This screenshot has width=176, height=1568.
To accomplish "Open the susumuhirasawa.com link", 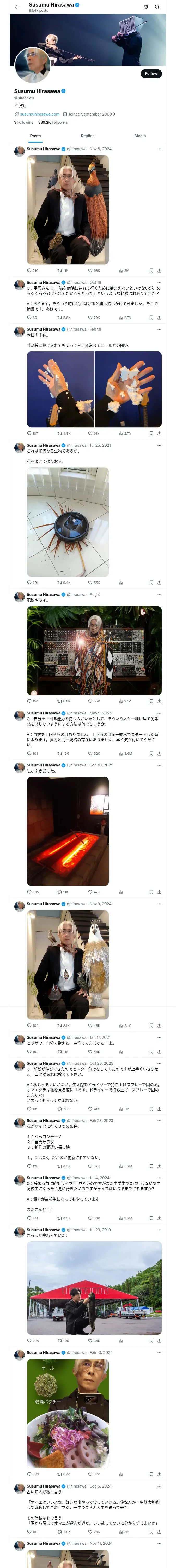I will pyautogui.click(x=39, y=114).
